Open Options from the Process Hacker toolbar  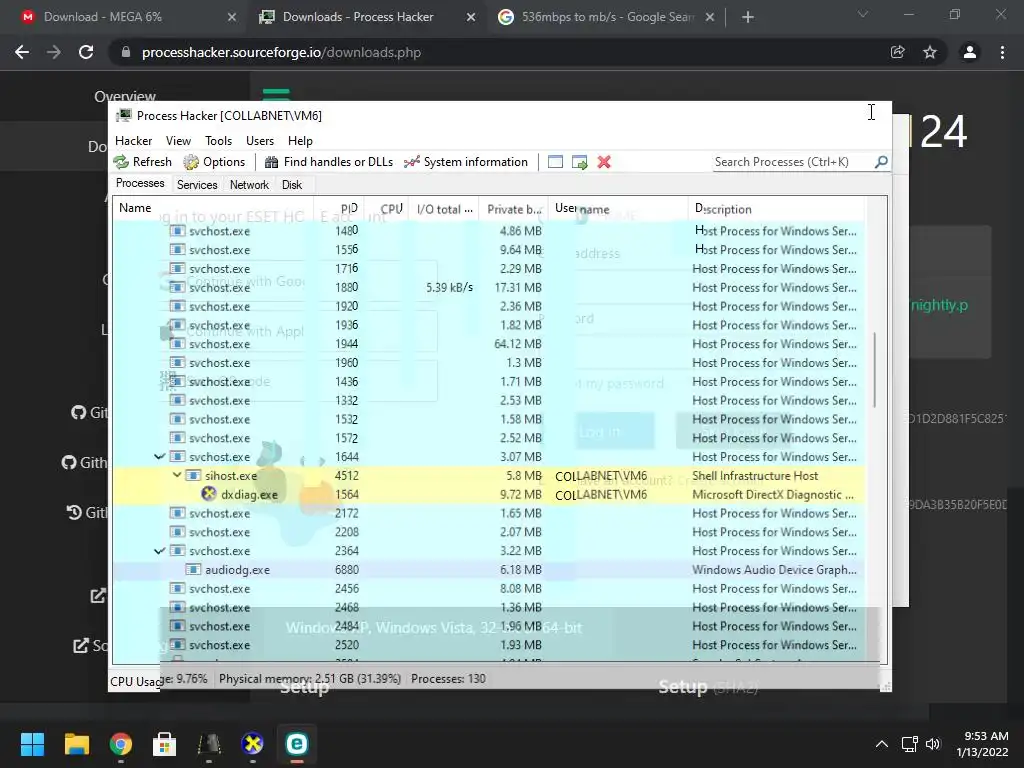click(214, 162)
